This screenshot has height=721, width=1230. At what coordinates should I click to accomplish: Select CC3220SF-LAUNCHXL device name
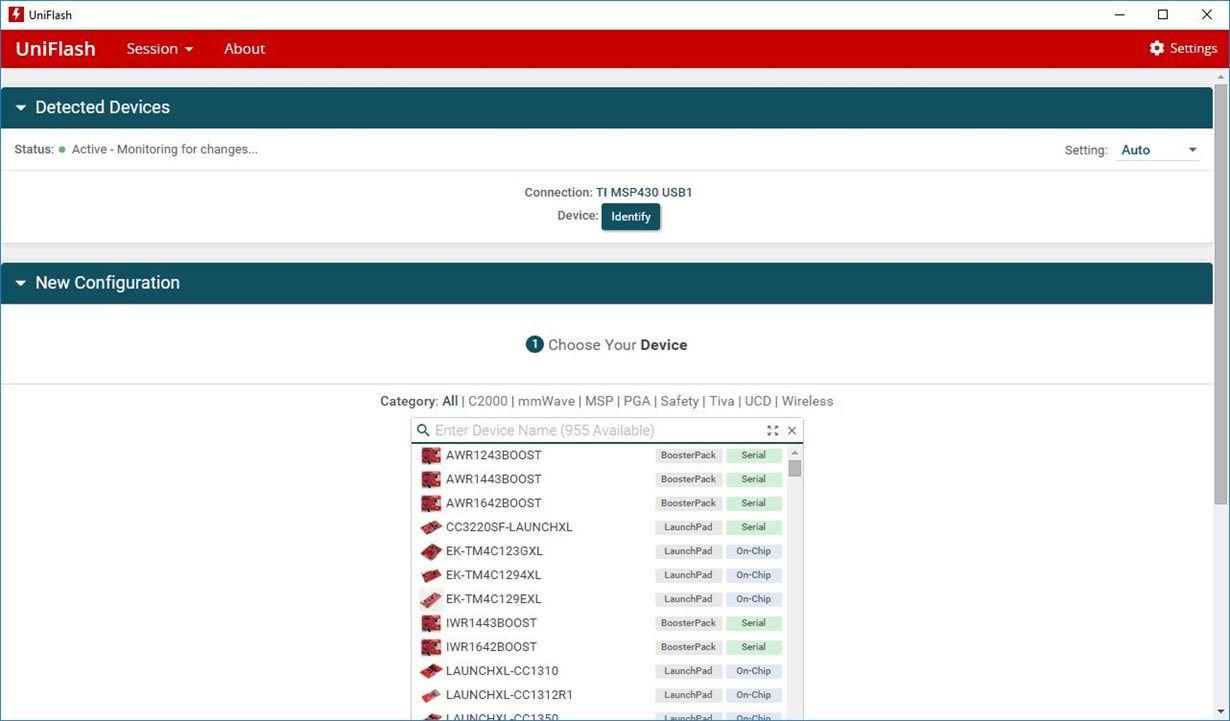tap(509, 527)
